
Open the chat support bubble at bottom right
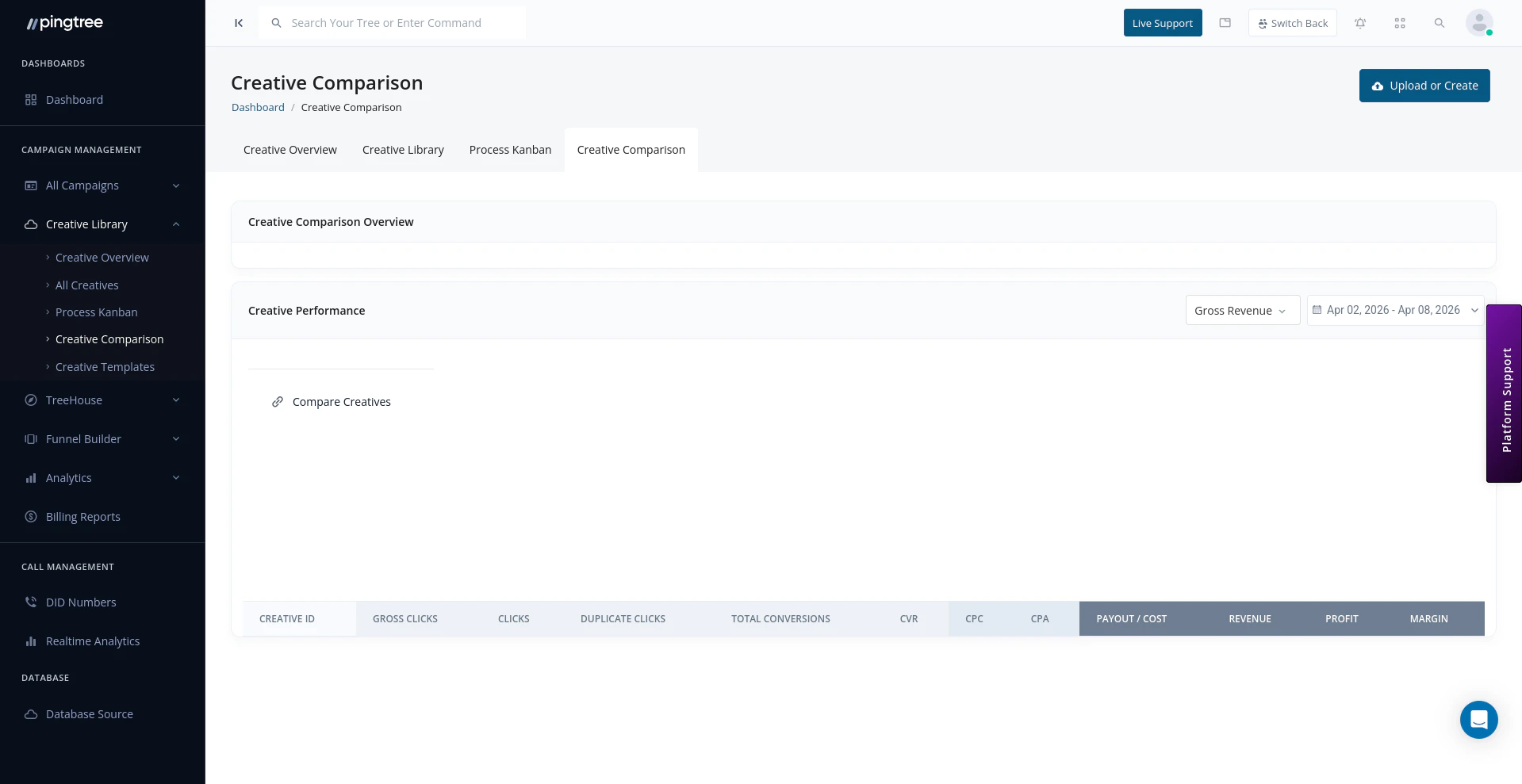click(1478, 720)
